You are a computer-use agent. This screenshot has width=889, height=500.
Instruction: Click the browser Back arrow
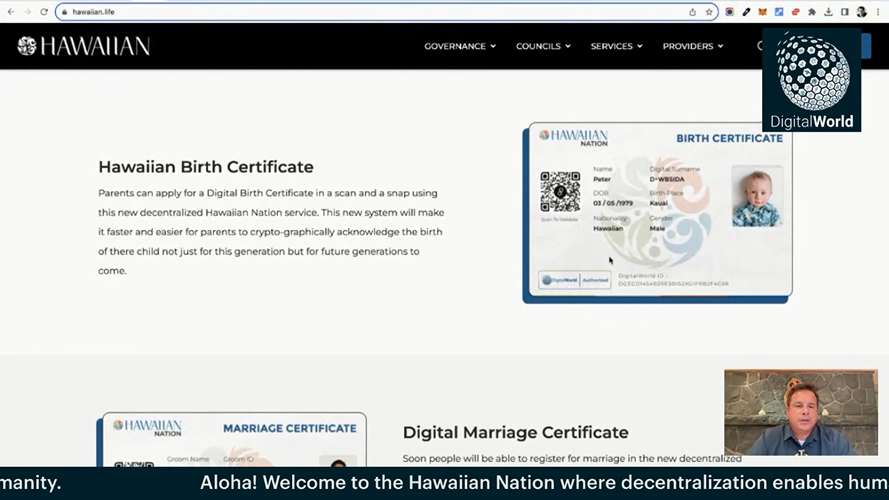coord(10,12)
